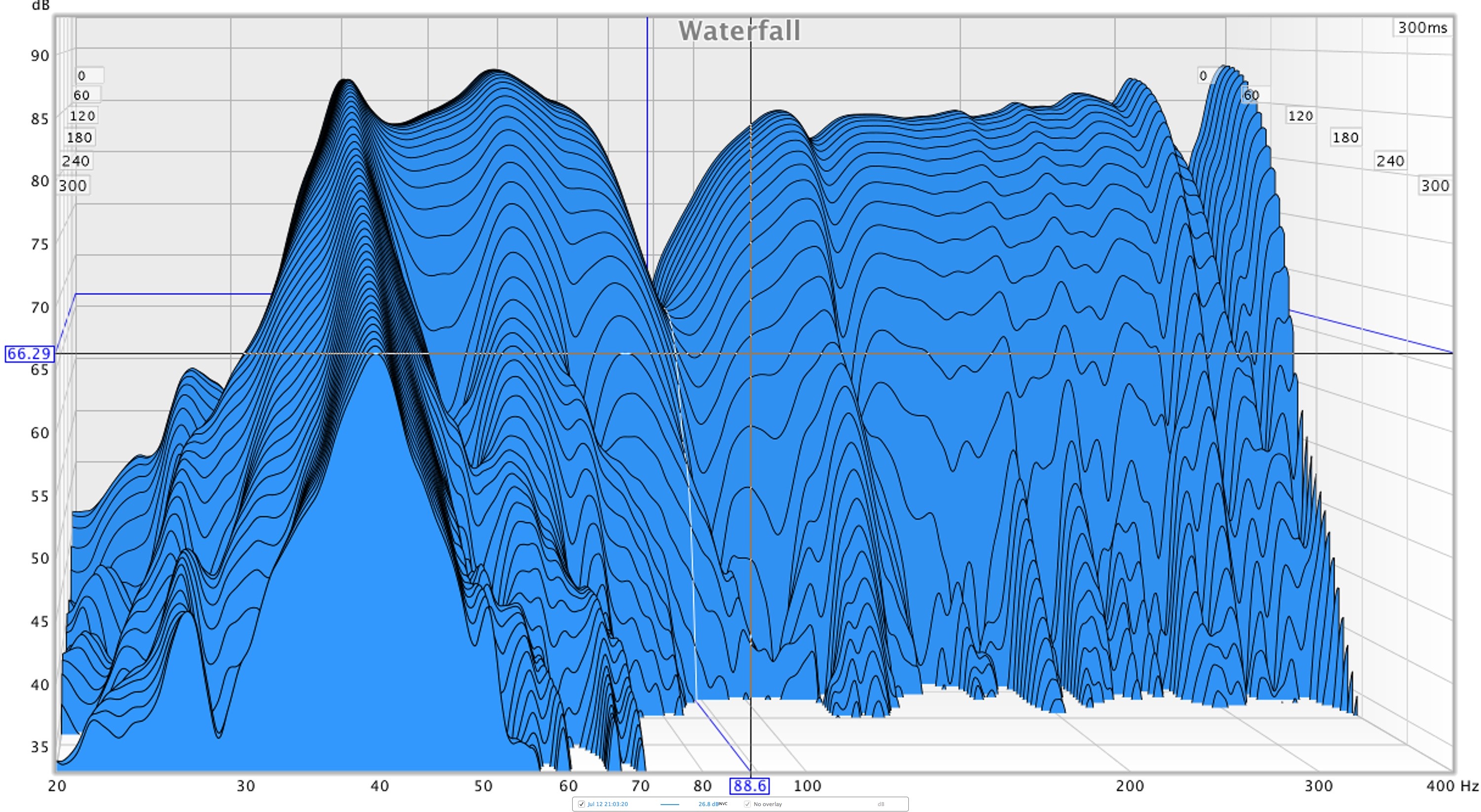Click the left-side 180 ms time slice label
The width and height of the screenshot is (1481, 812).
pos(79,138)
